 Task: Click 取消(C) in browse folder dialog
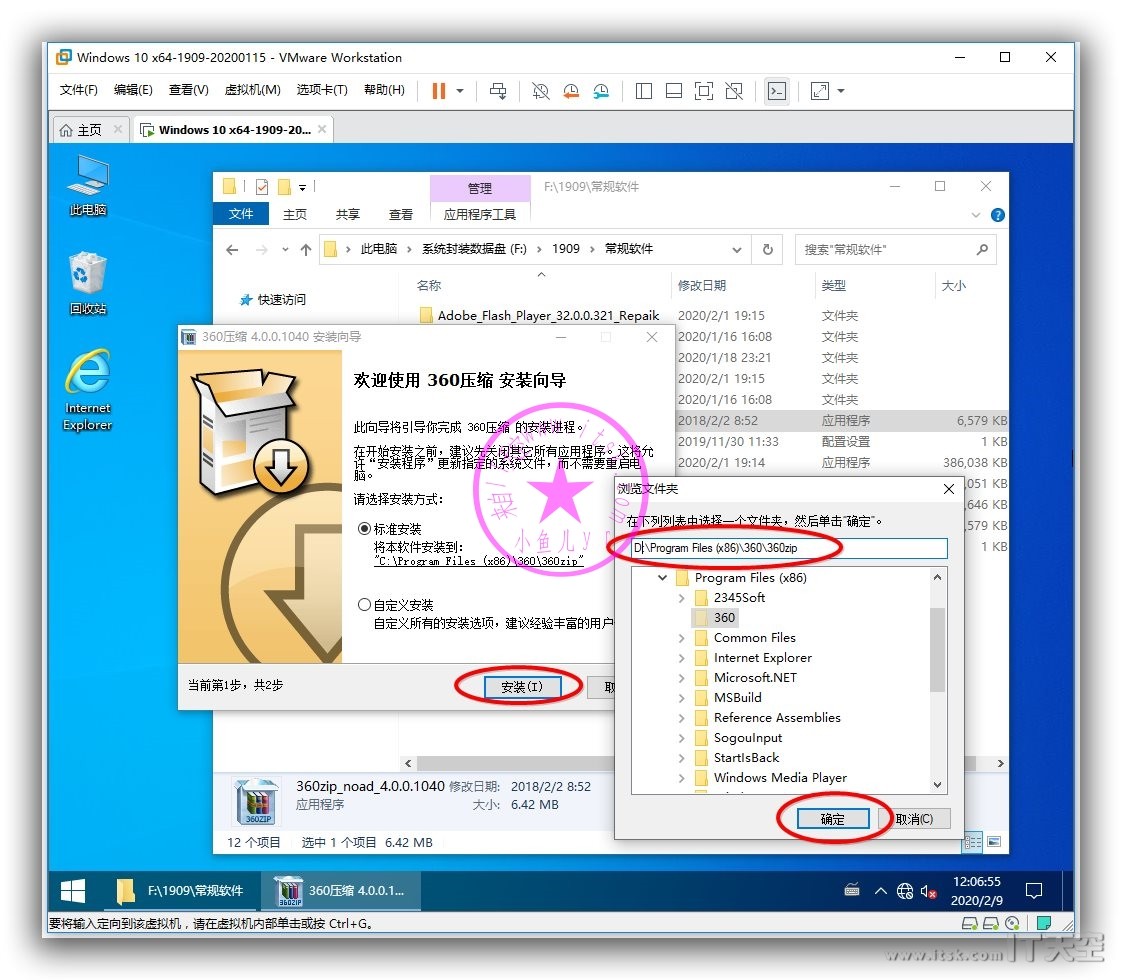tap(914, 819)
